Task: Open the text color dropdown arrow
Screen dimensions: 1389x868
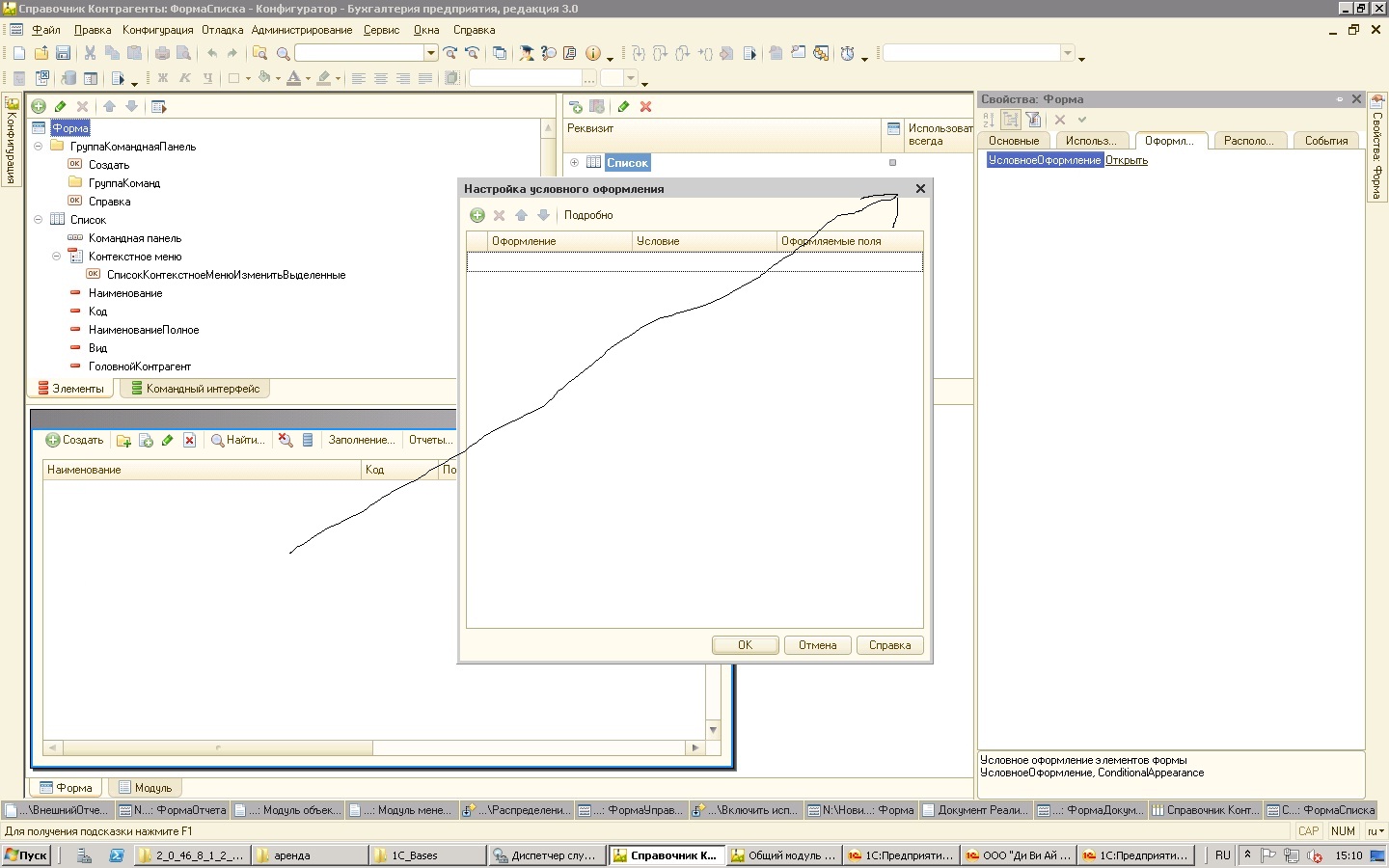Action: (308, 79)
